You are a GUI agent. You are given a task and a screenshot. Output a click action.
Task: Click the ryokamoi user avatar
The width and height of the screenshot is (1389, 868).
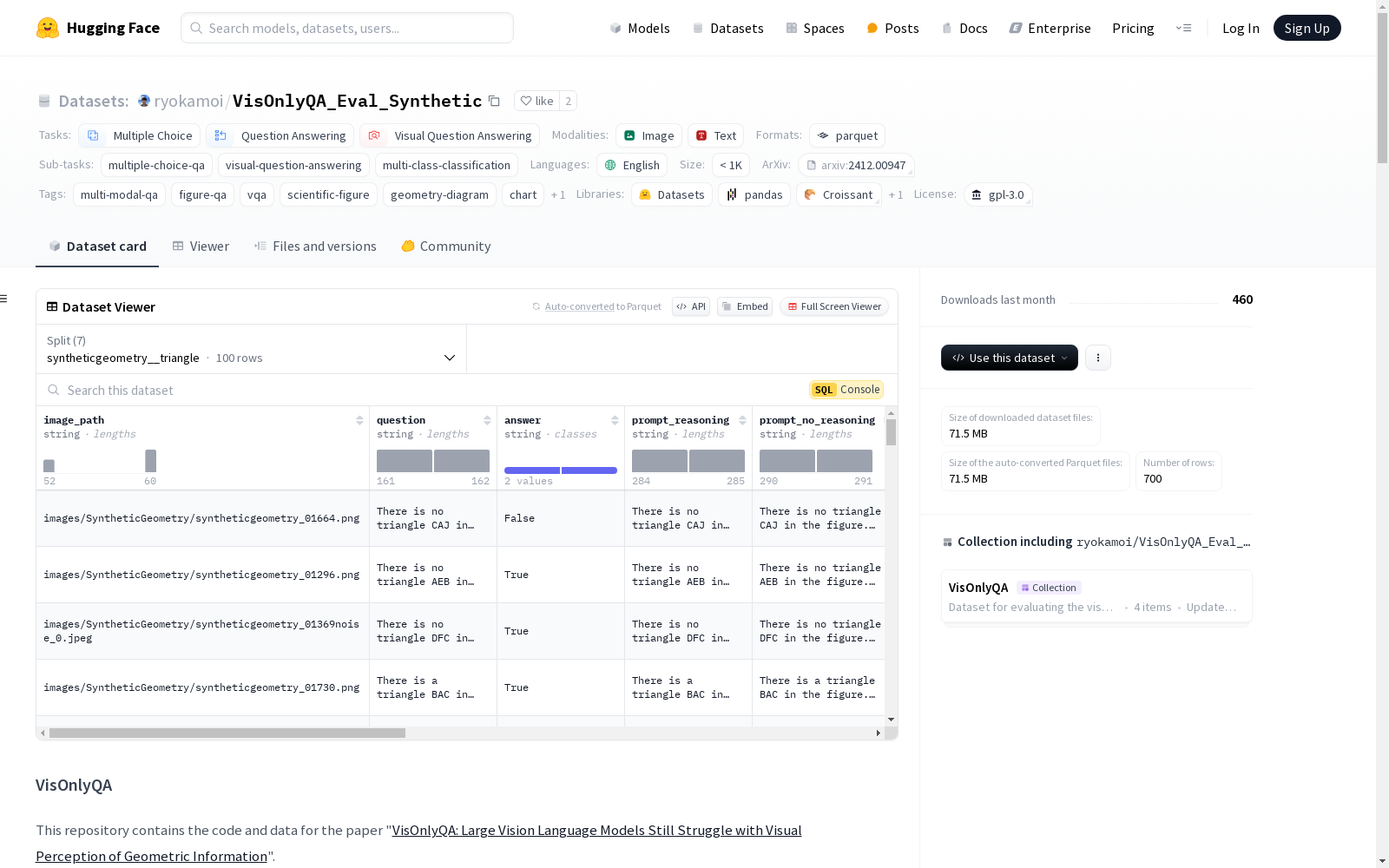pos(144,101)
